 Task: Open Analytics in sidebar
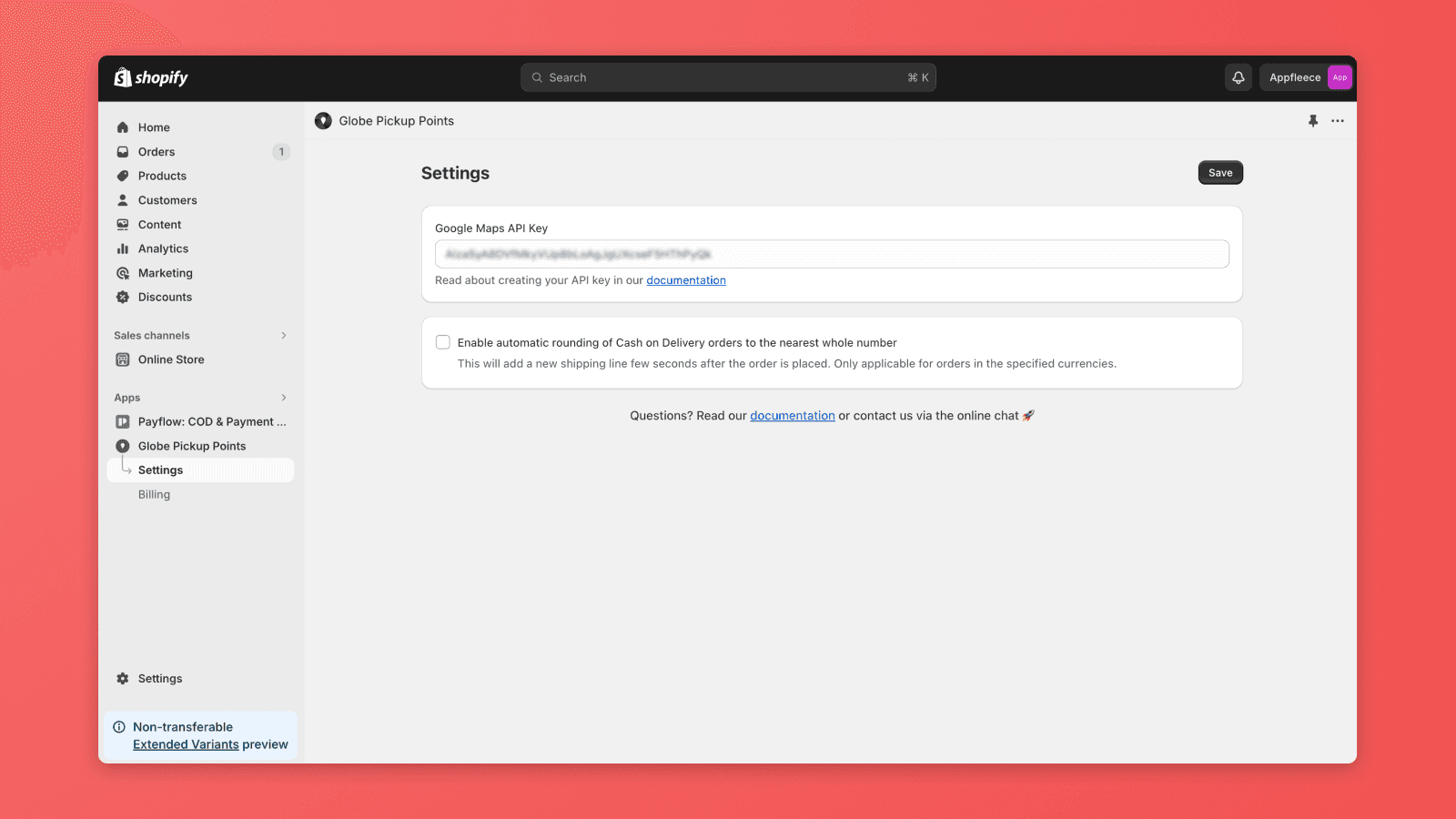point(200,248)
